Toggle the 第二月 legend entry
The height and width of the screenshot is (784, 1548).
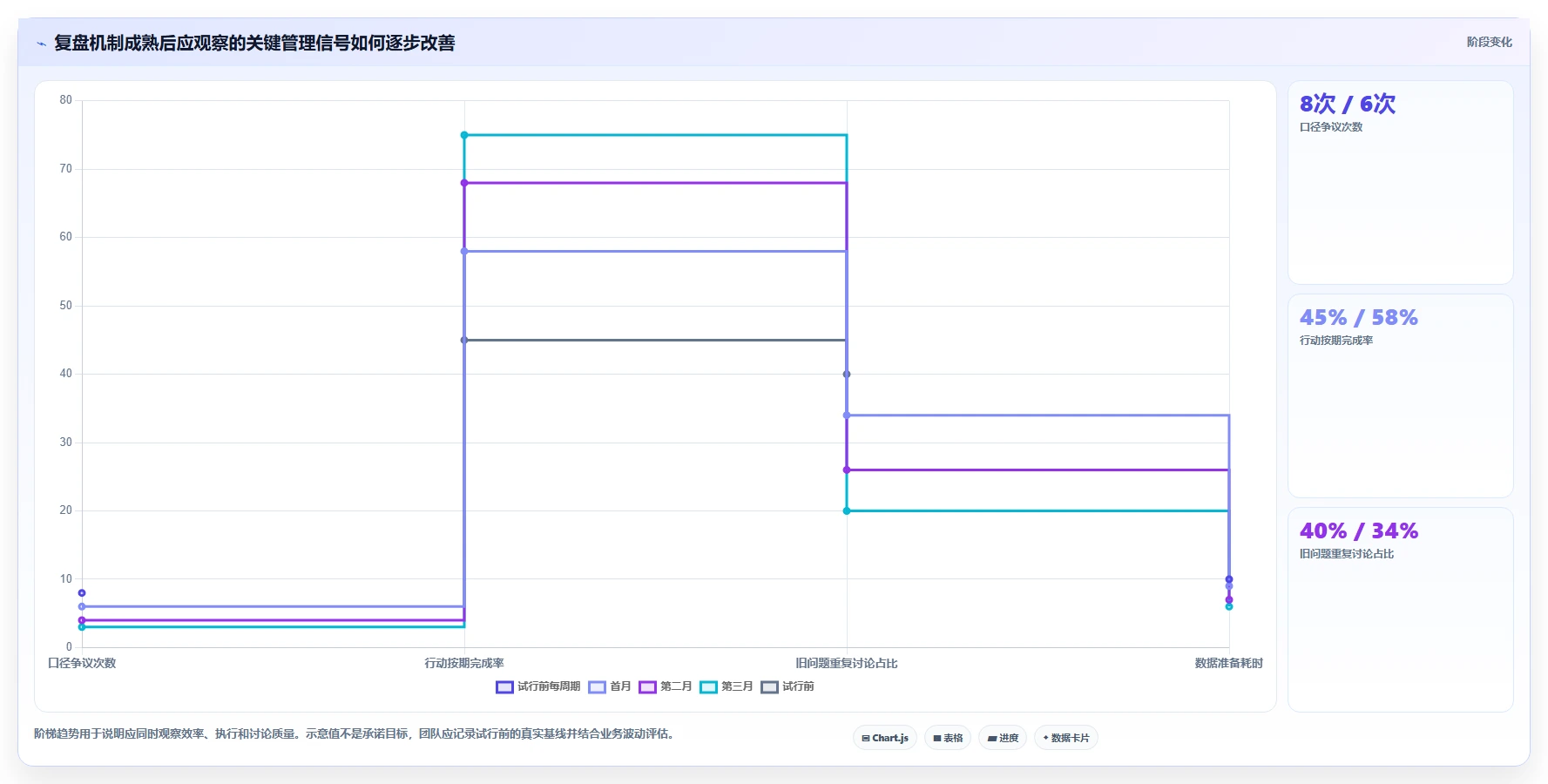point(666,686)
